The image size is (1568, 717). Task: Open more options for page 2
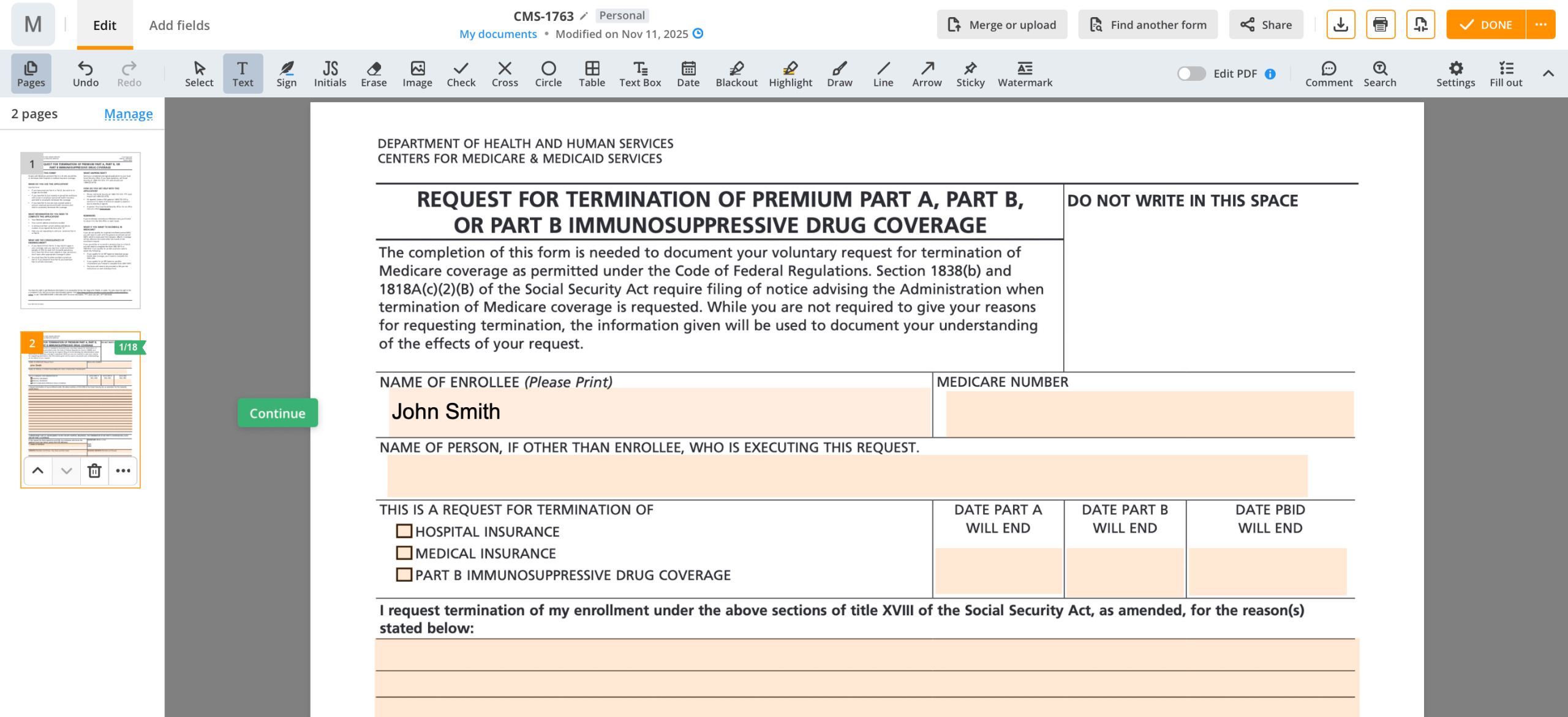tap(123, 470)
